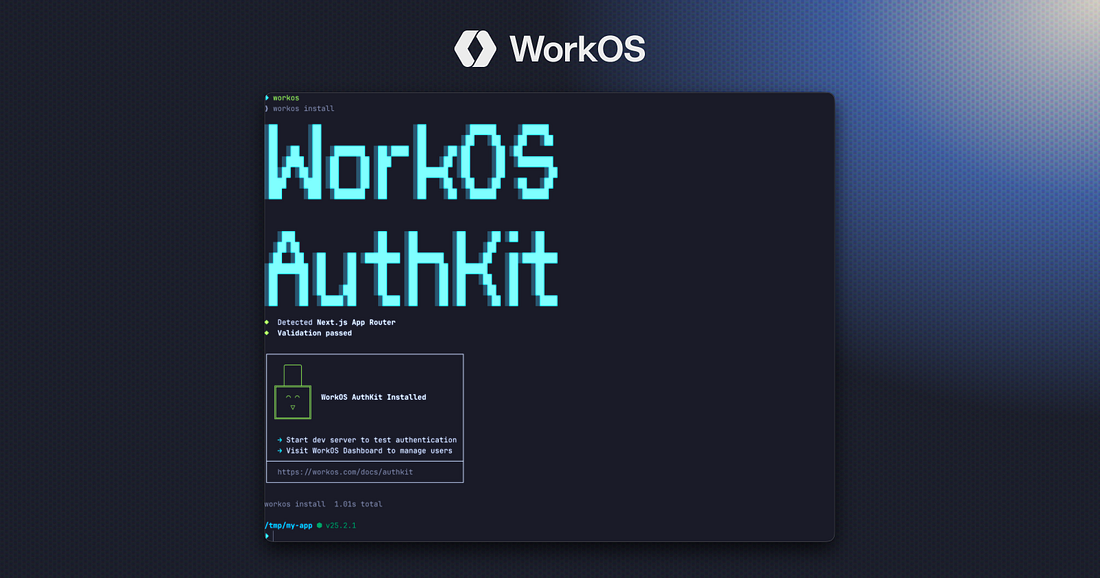Click the large 'AuthKit' ASCII banner

412,268
